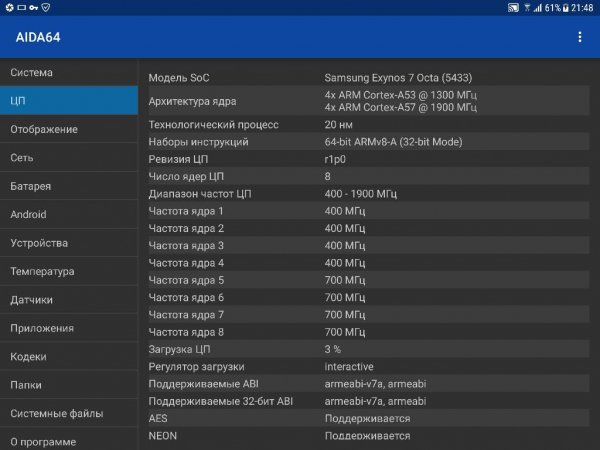
Task: Select the Наборы инструкций row
Action: click(x=369, y=142)
